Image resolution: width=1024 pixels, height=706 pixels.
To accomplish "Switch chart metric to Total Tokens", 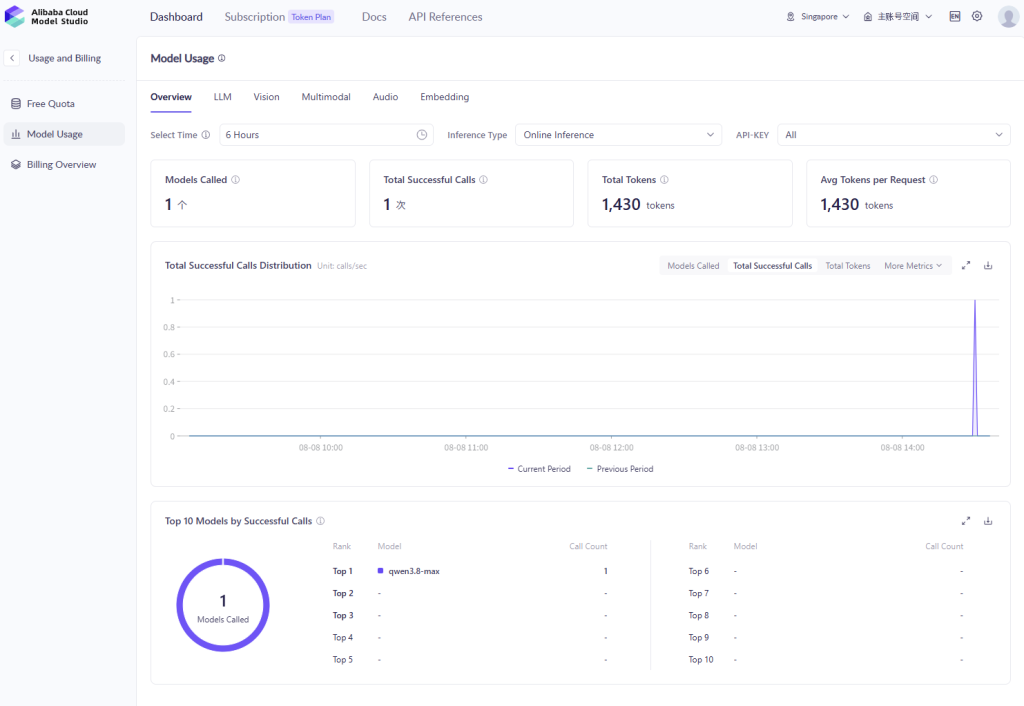I will [x=848, y=266].
